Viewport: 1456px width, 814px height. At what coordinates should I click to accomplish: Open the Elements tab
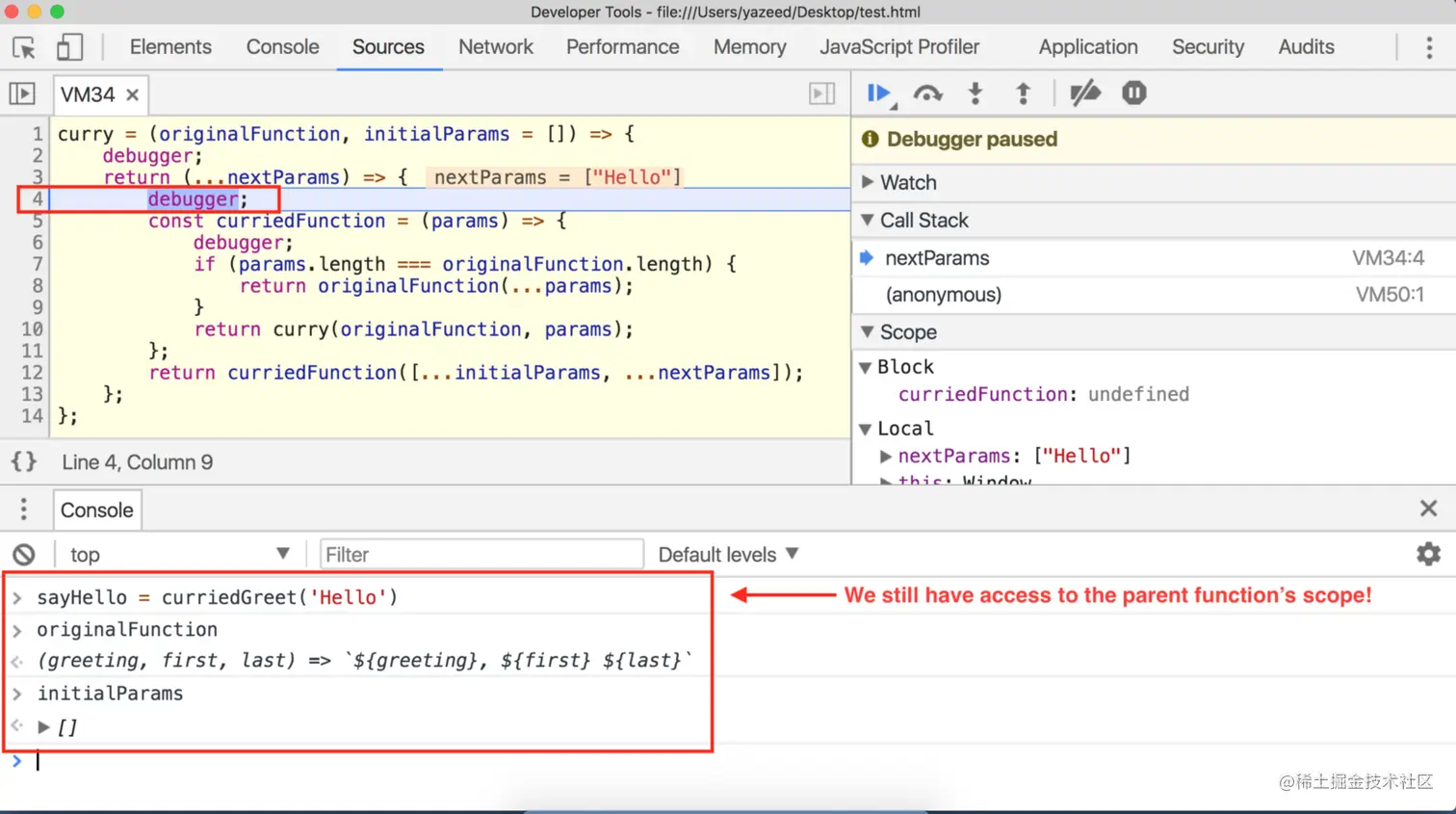coord(170,47)
